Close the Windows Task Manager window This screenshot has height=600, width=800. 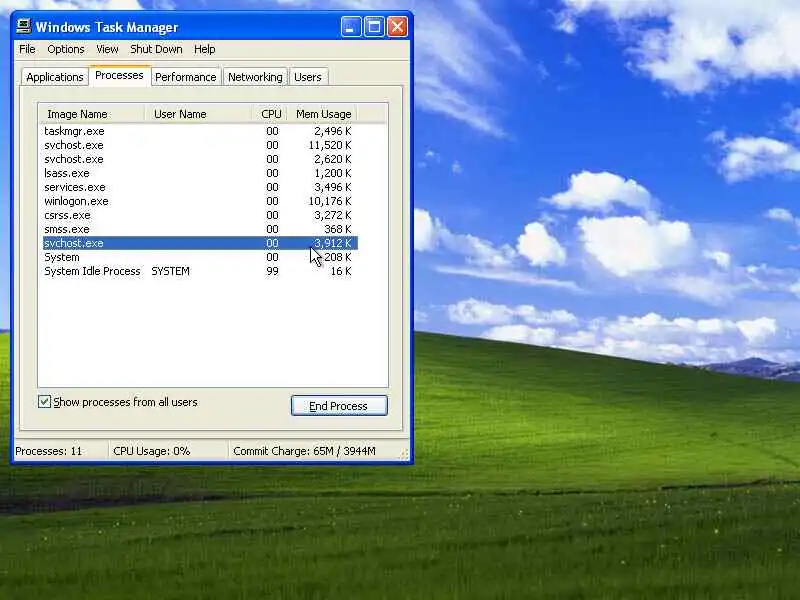[397, 27]
